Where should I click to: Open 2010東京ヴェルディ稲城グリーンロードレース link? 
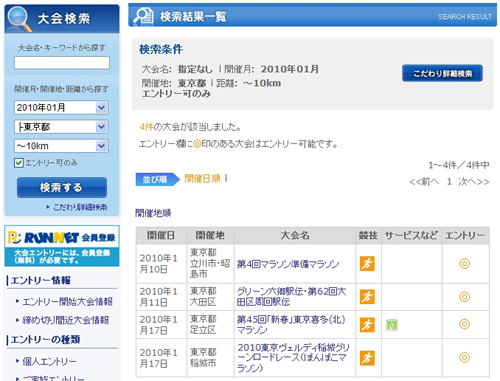[x=293, y=358]
